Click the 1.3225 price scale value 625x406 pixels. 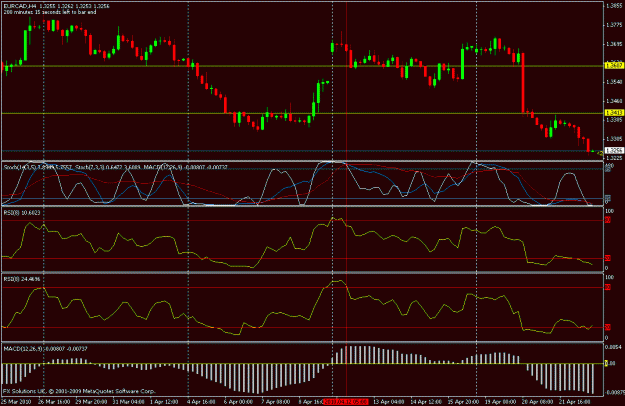pyautogui.click(x=614, y=158)
